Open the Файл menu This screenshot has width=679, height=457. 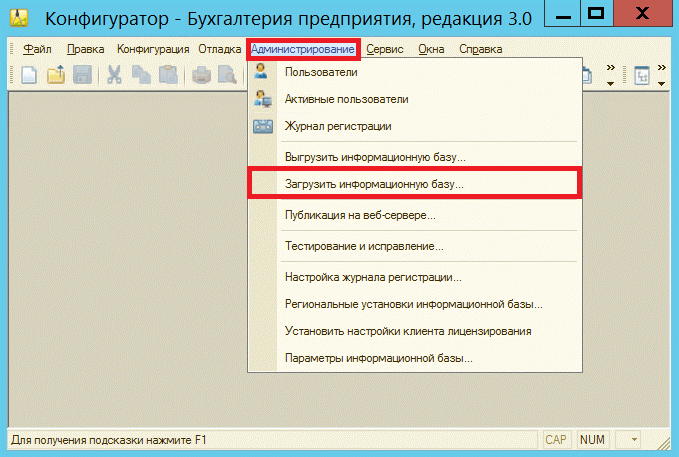click(x=37, y=49)
